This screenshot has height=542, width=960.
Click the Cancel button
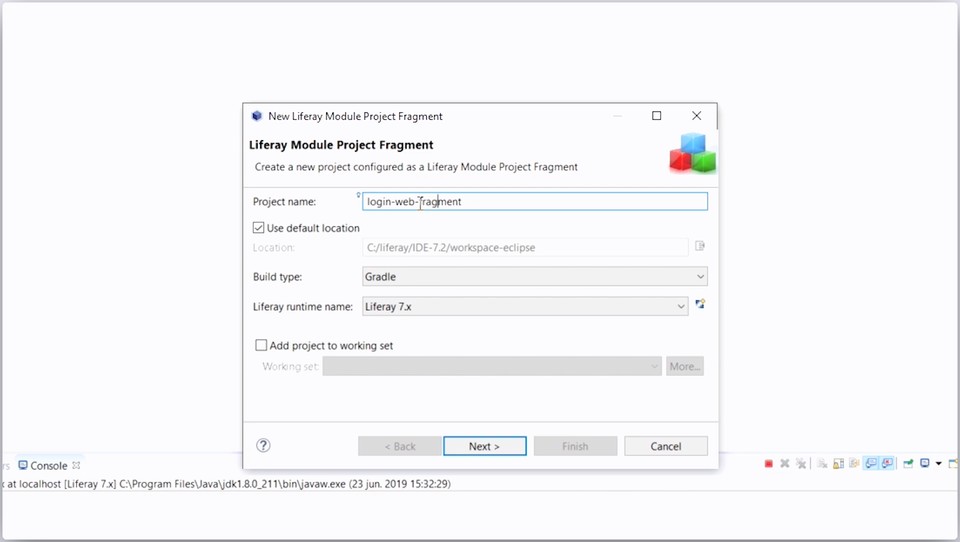pyautogui.click(x=666, y=446)
